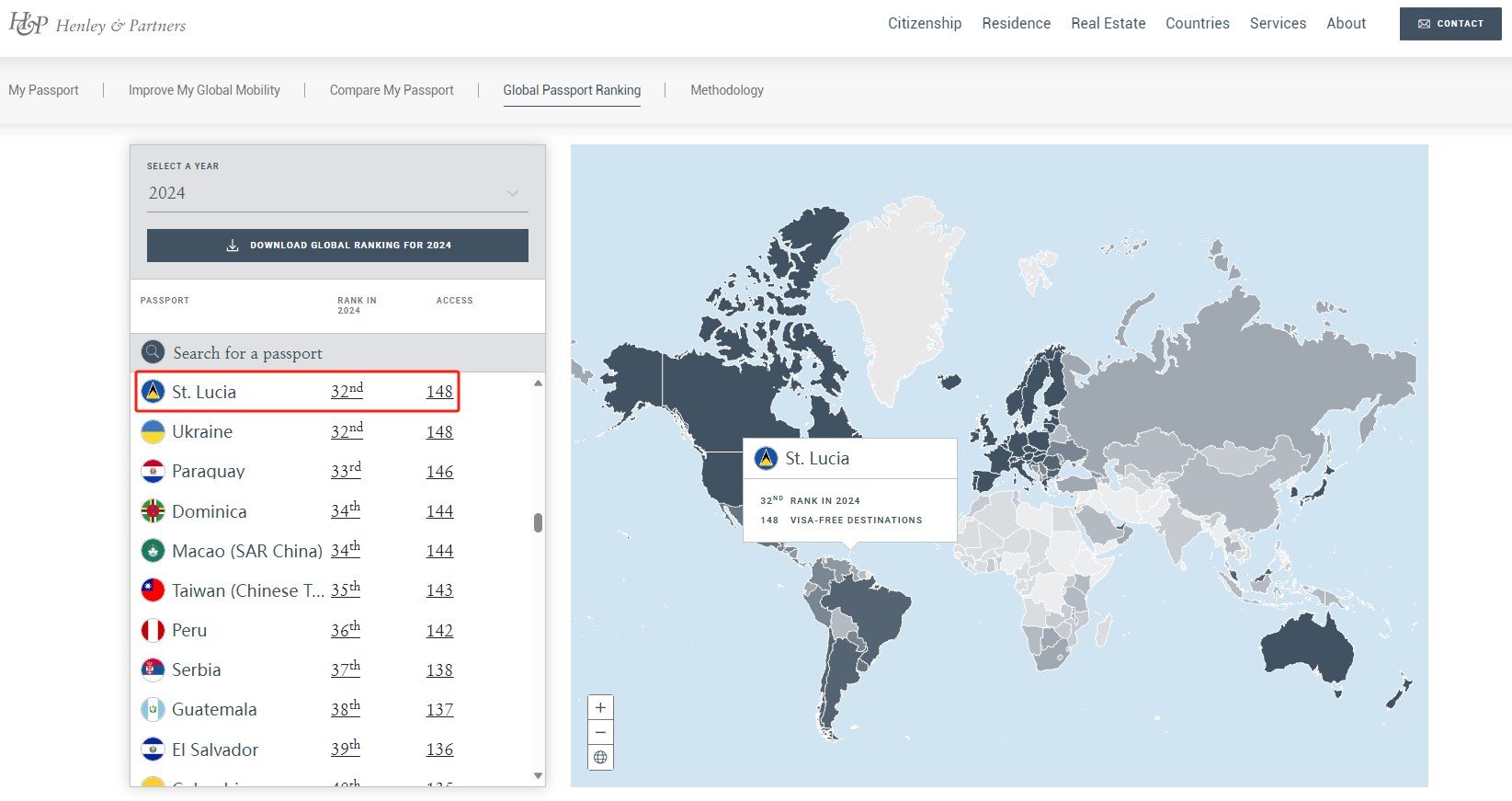
Task: Switch to Compare My Passport tab
Action: [392, 90]
